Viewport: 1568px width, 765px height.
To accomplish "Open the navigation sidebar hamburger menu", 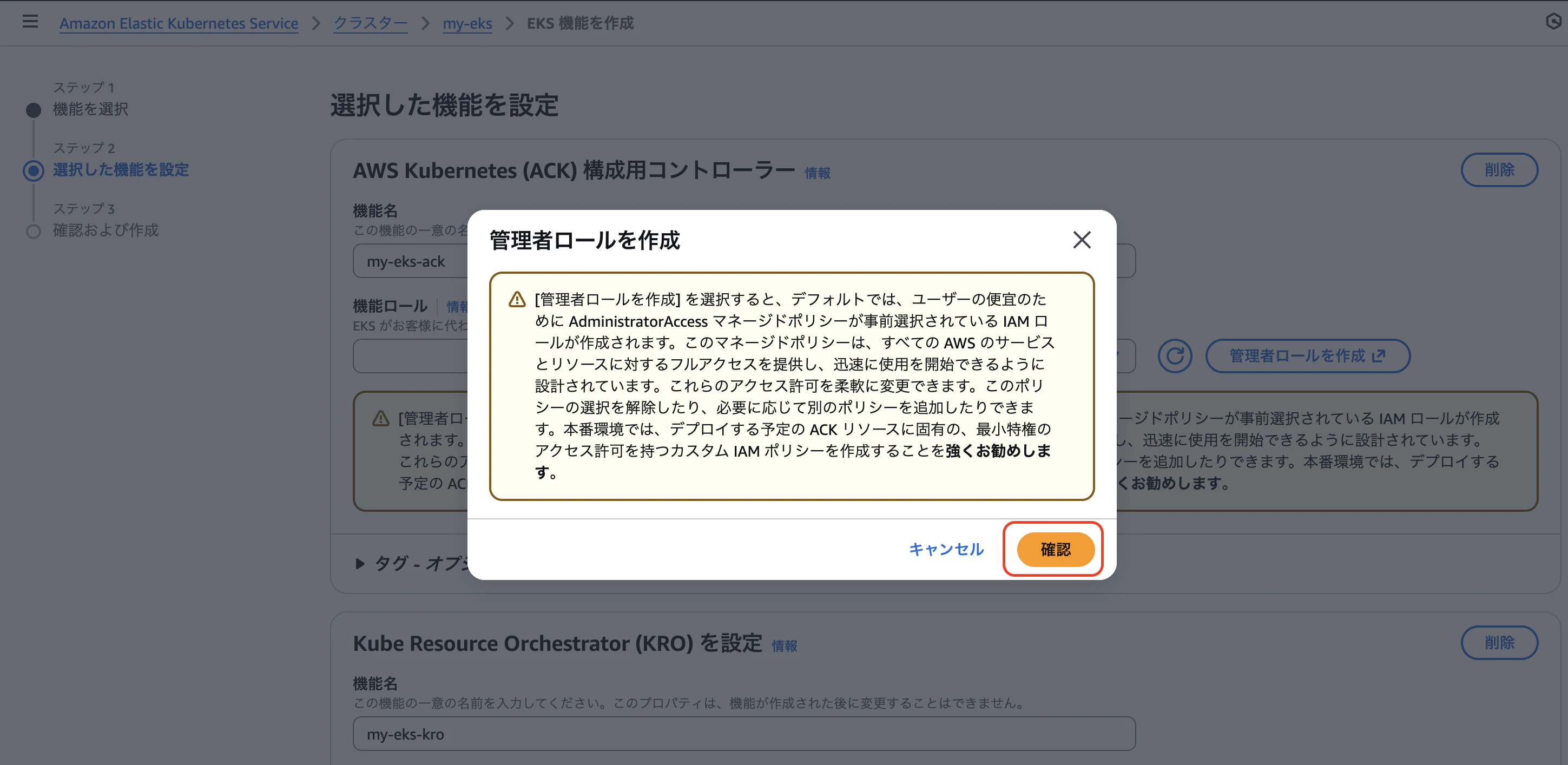I will tap(29, 22).
